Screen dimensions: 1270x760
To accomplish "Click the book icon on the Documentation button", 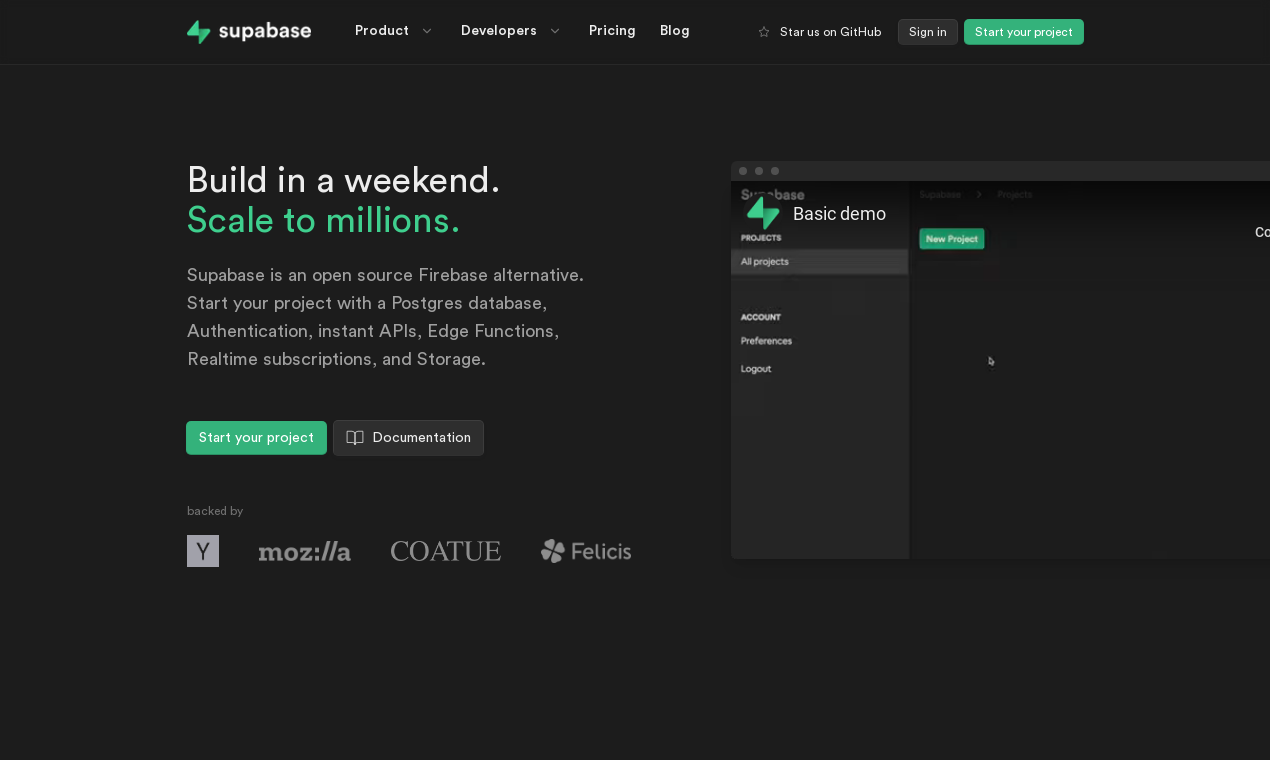I will click(x=354, y=438).
